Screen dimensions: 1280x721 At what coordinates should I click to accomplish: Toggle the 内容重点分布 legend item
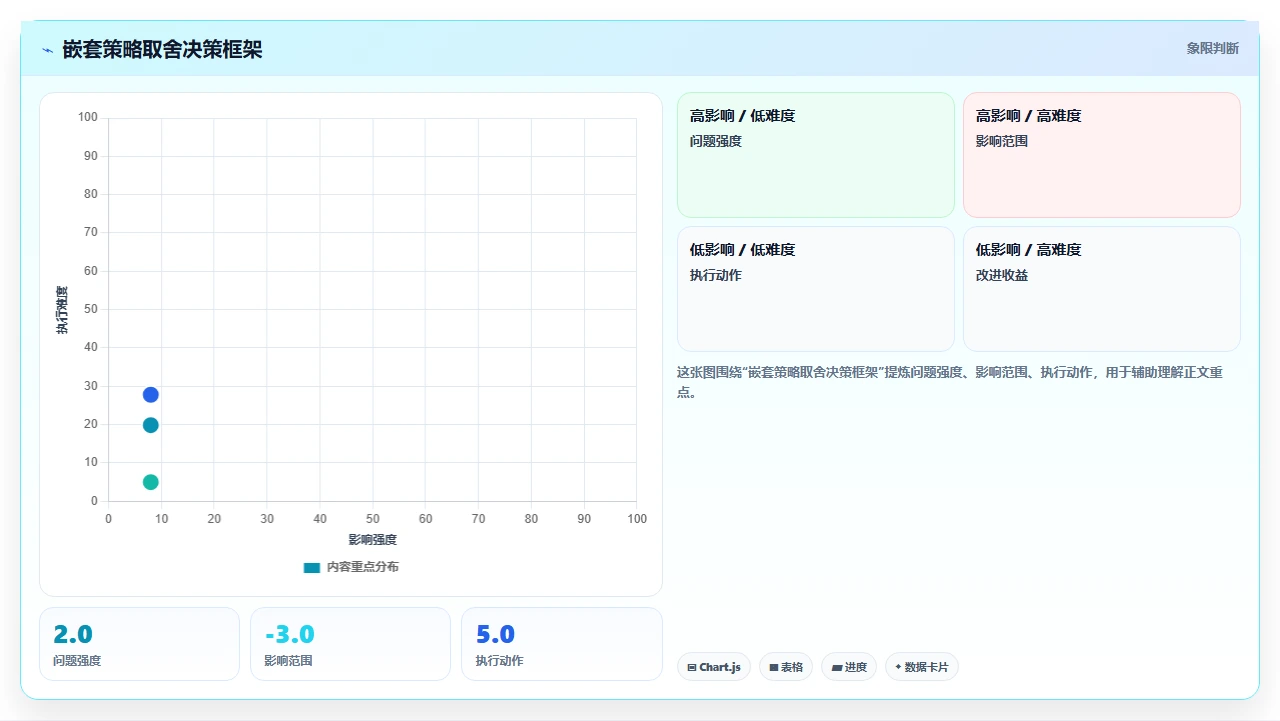(x=351, y=567)
